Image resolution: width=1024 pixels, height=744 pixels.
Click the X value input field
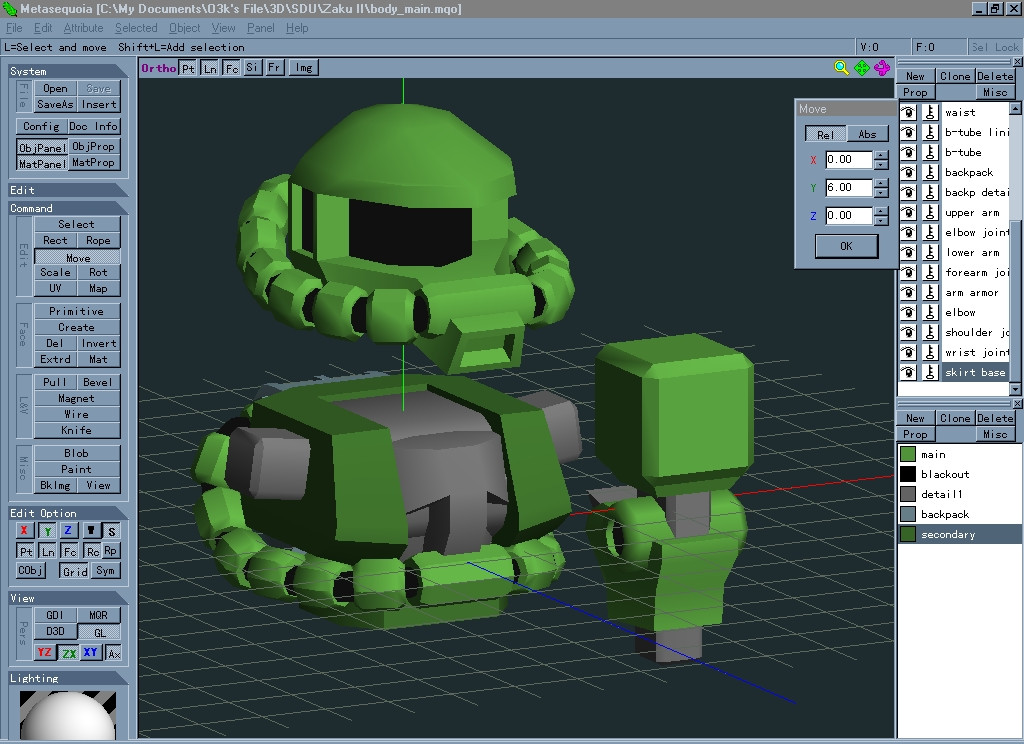pyautogui.click(x=849, y=159)
